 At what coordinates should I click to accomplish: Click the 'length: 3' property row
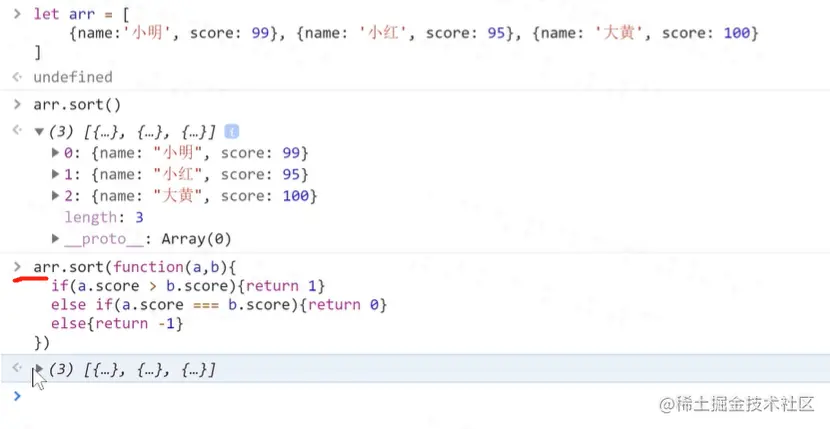(x=104, y=217)
